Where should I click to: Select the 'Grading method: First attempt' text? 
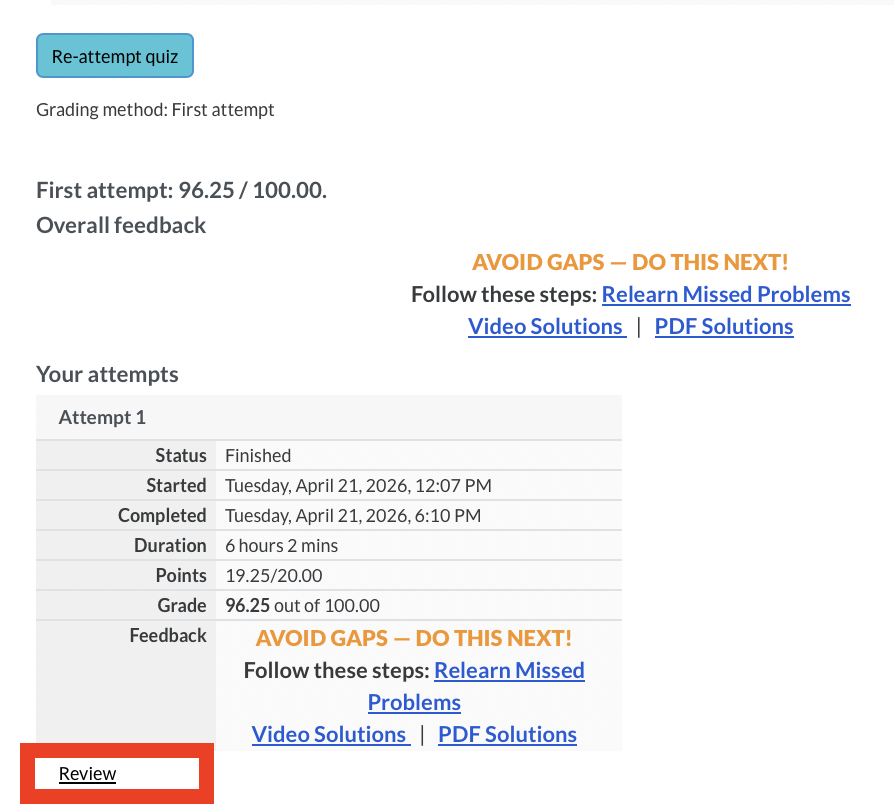pos(155,109)
